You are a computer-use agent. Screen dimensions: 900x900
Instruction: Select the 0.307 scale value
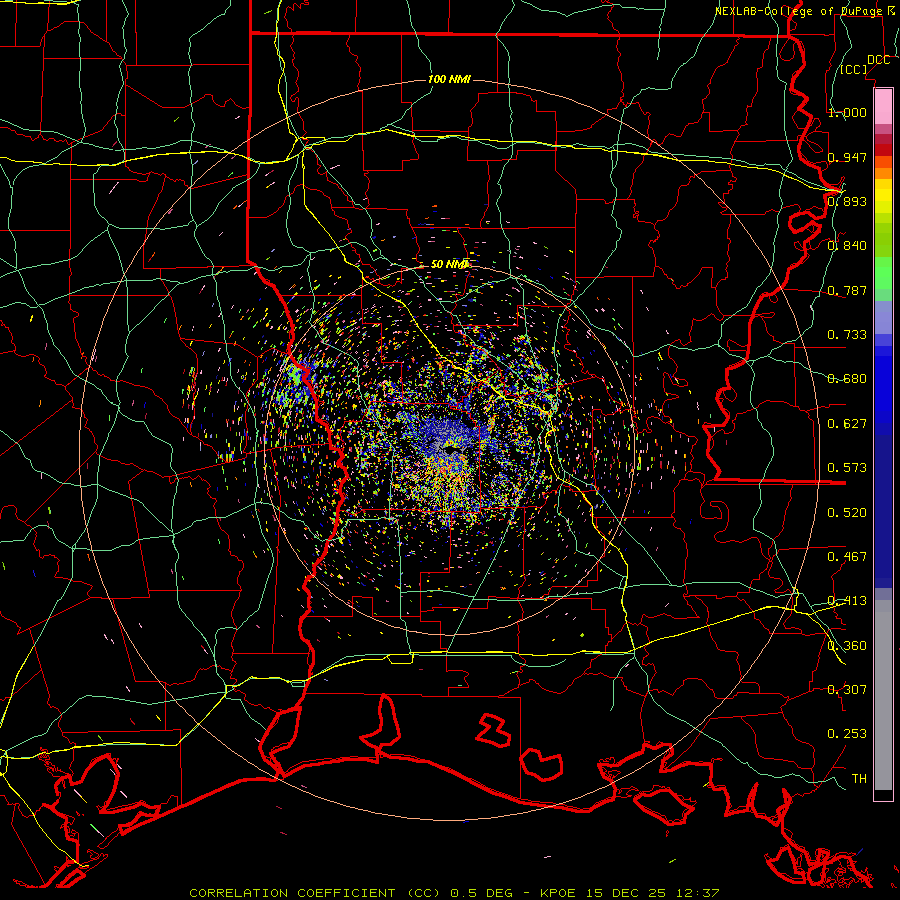847,690
